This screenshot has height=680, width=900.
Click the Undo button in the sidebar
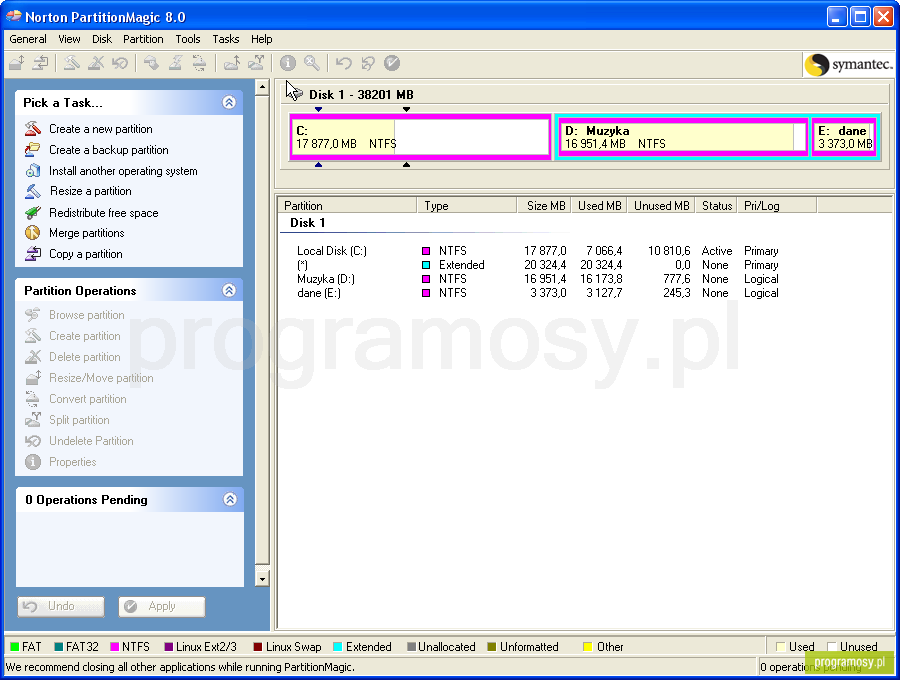61,607
